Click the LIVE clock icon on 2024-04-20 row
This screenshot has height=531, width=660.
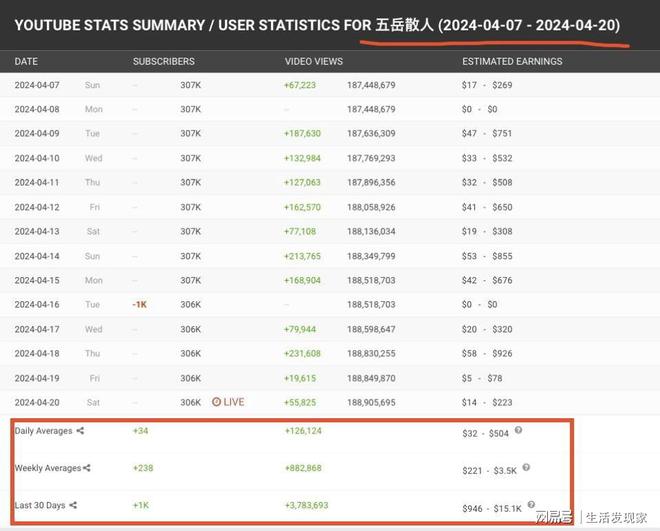point(216,401)
